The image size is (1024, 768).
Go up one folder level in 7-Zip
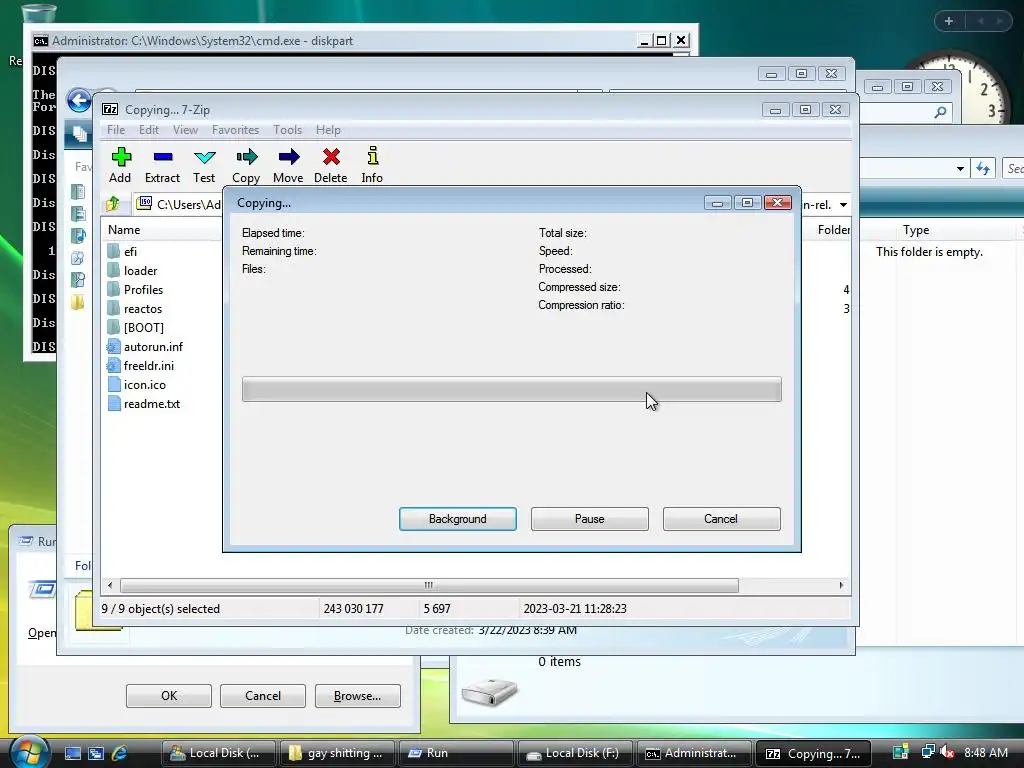pyautogui.click(x=113, y=204)
